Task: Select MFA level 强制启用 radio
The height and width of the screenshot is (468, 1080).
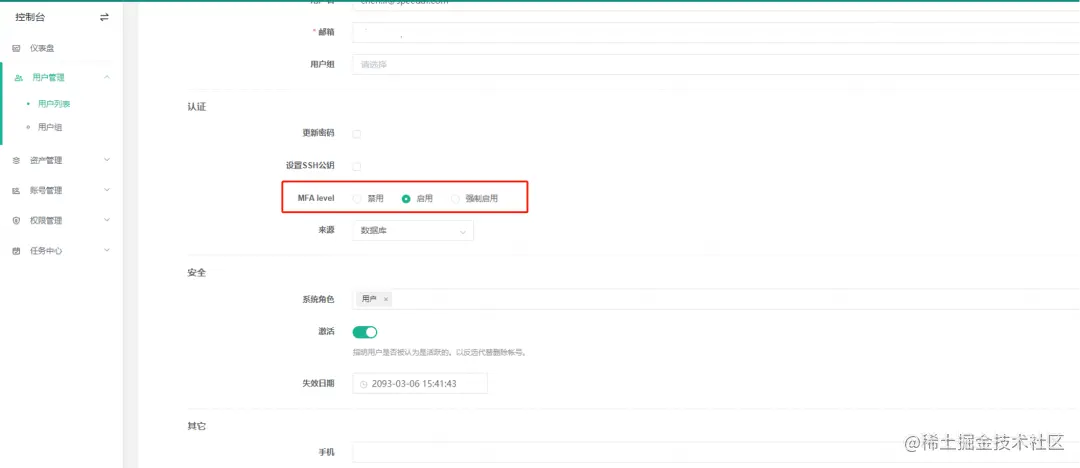Action: [455, 199]
